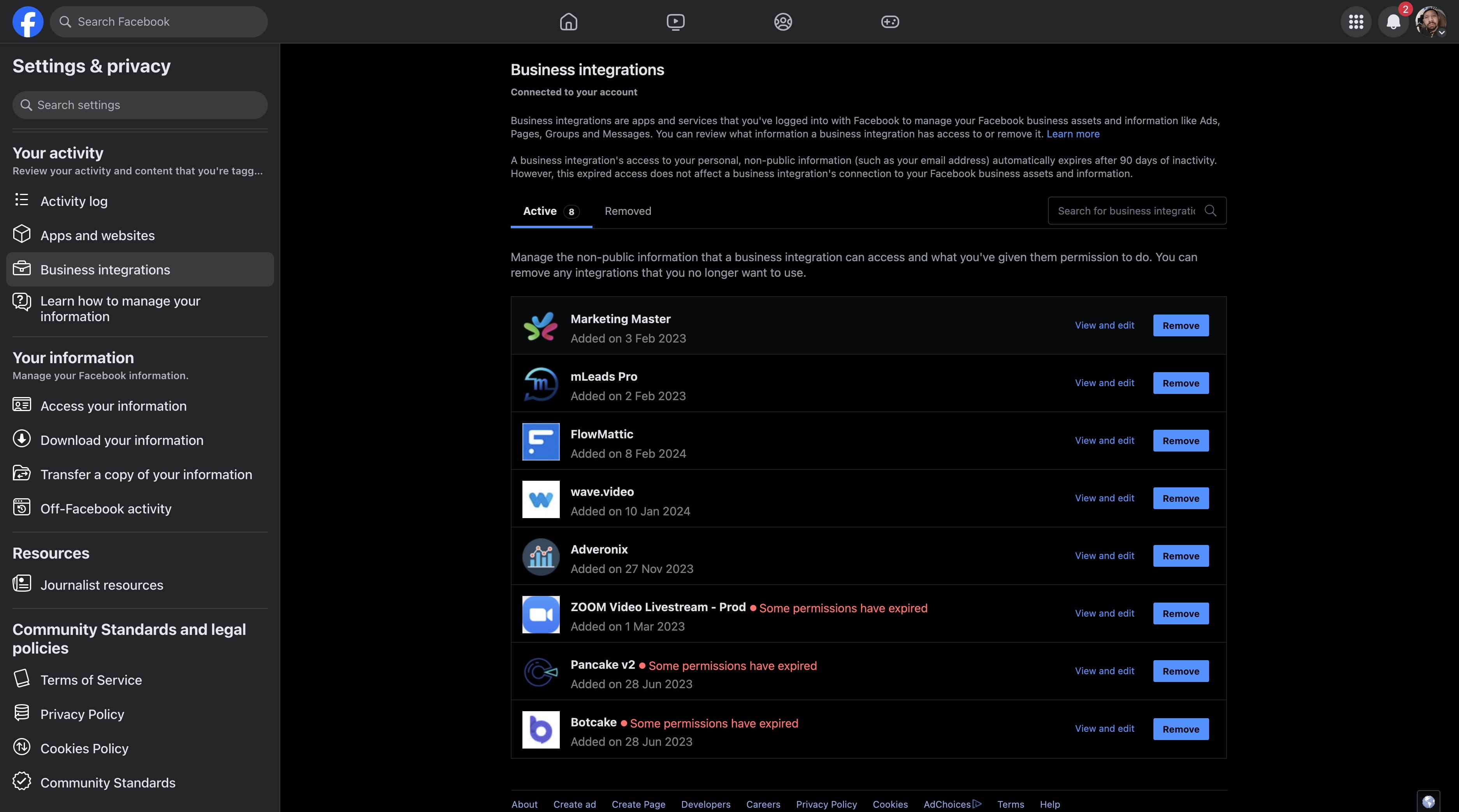Image resolution: width=1459 pixels, height=812 pixels.
Task: Open the apps grid menu icon
Action: pos(1356,21)
